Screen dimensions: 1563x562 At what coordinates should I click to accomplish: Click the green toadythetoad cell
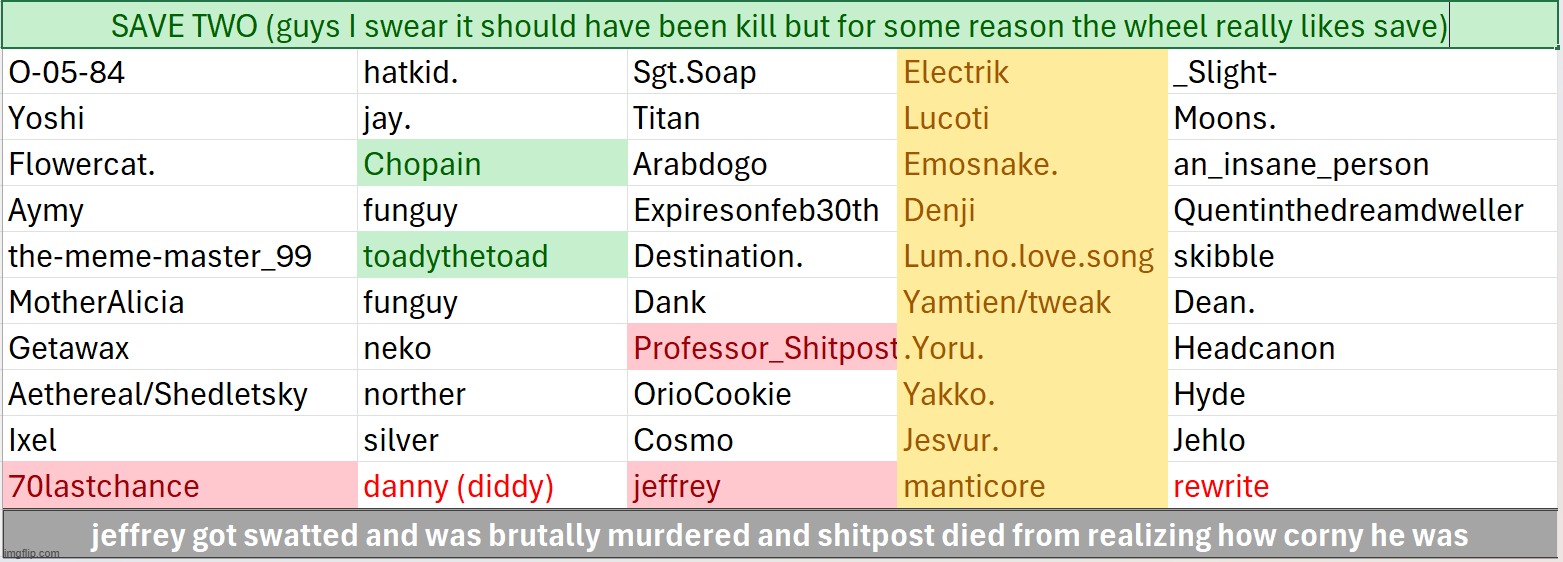click(492, 257)
